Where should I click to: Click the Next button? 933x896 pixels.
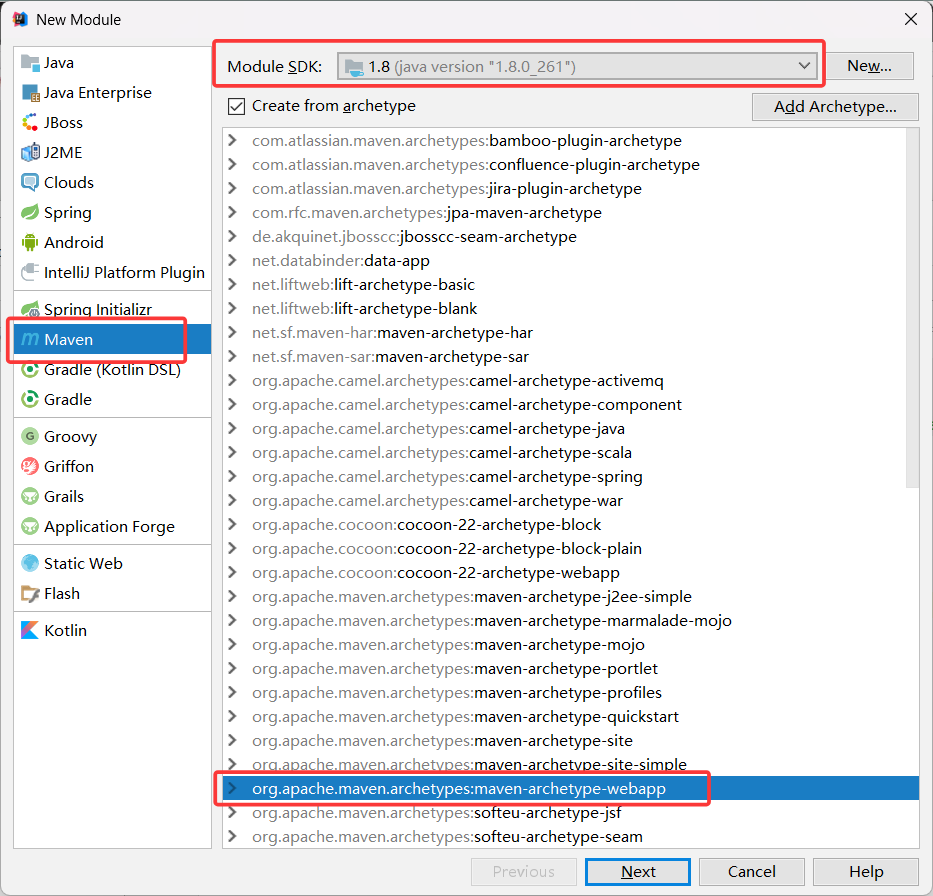click(x=638, y=872)
